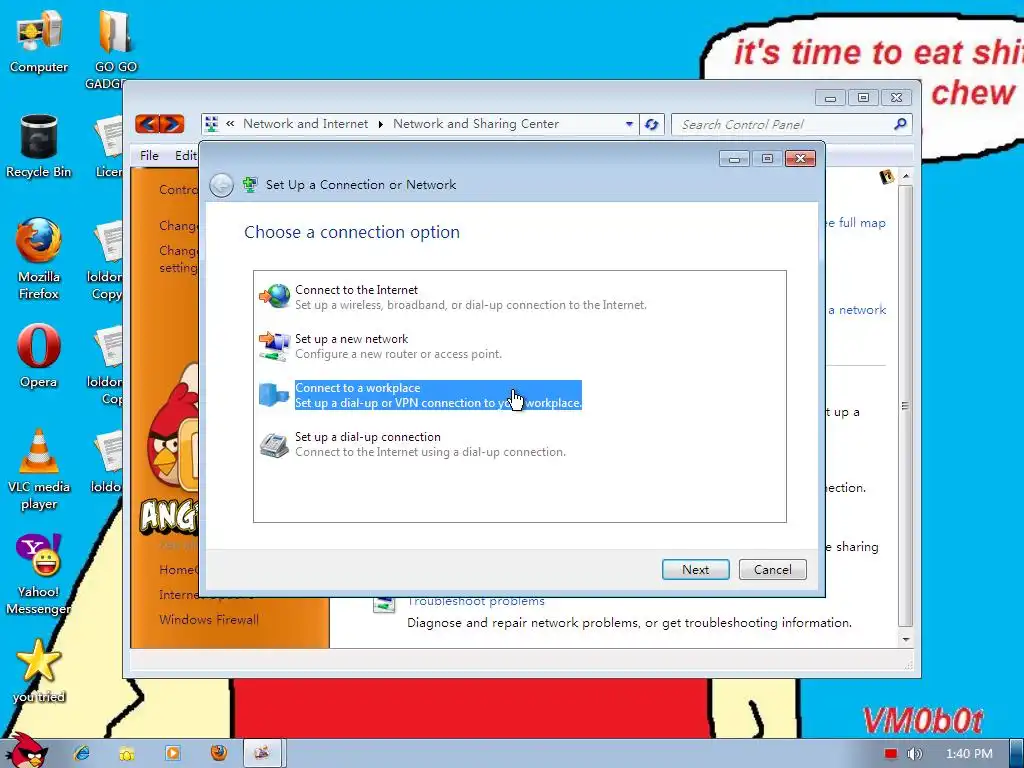The image size is (1024, 768).
Task: Maximize the Set Up a Connection dialog
Action: [x=767, y=158]
